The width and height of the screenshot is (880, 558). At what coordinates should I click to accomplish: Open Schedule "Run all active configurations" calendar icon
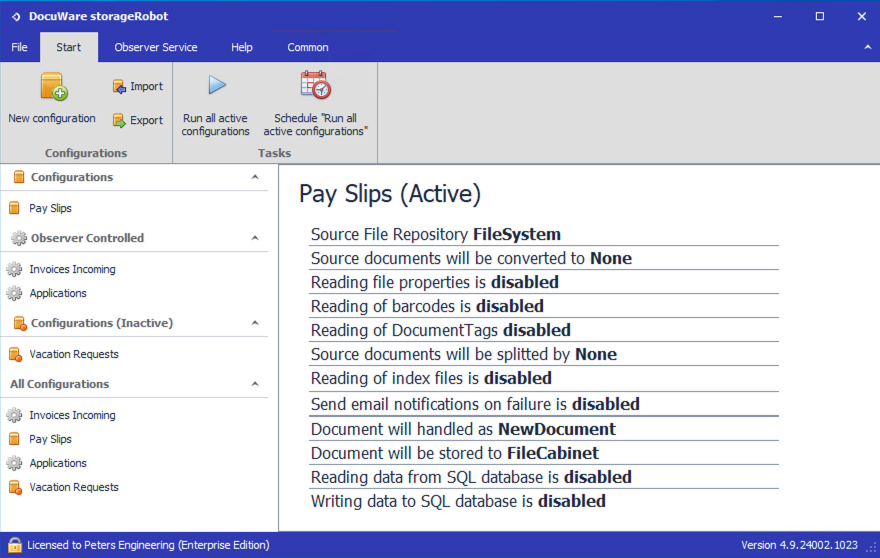click(x=315, y=85)
